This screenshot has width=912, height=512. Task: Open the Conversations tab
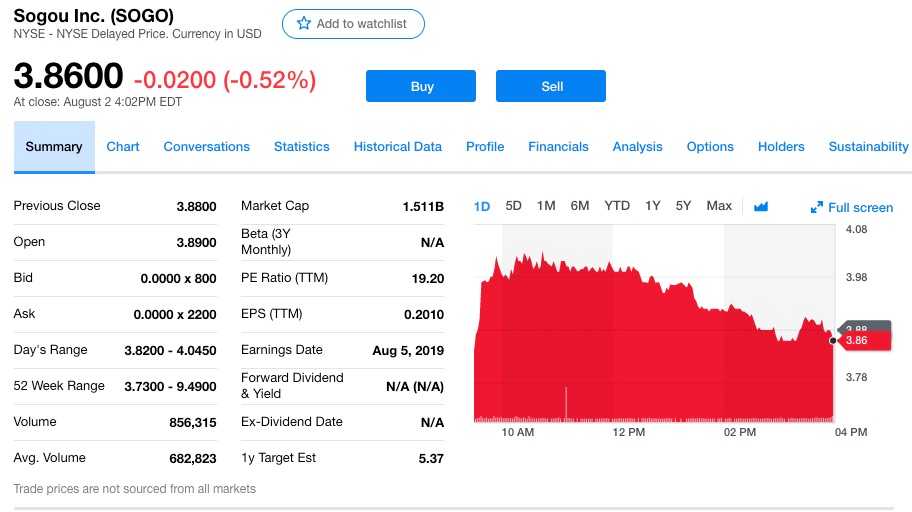[x=206, y=147]
